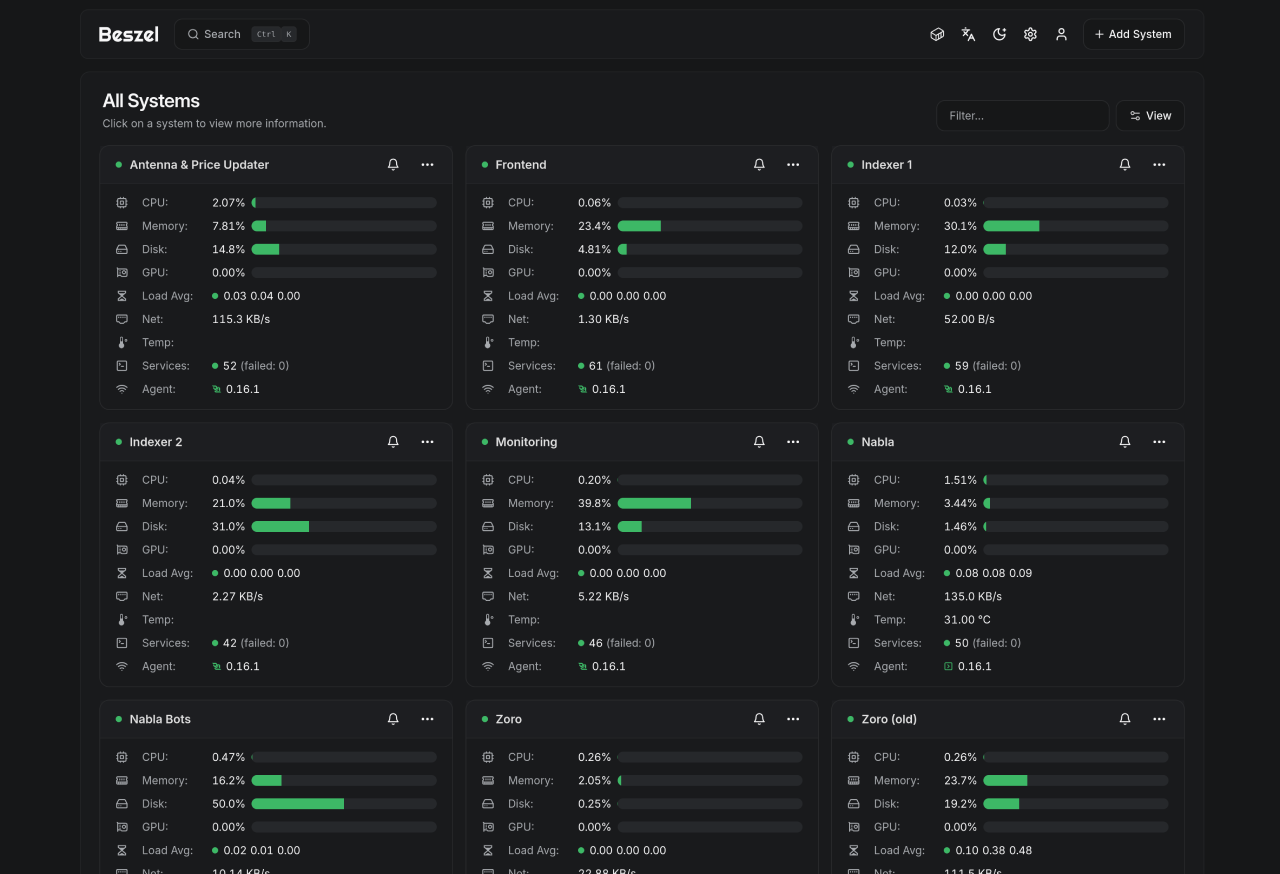Open the Beszel logo home link

click(x=128, y=34)
